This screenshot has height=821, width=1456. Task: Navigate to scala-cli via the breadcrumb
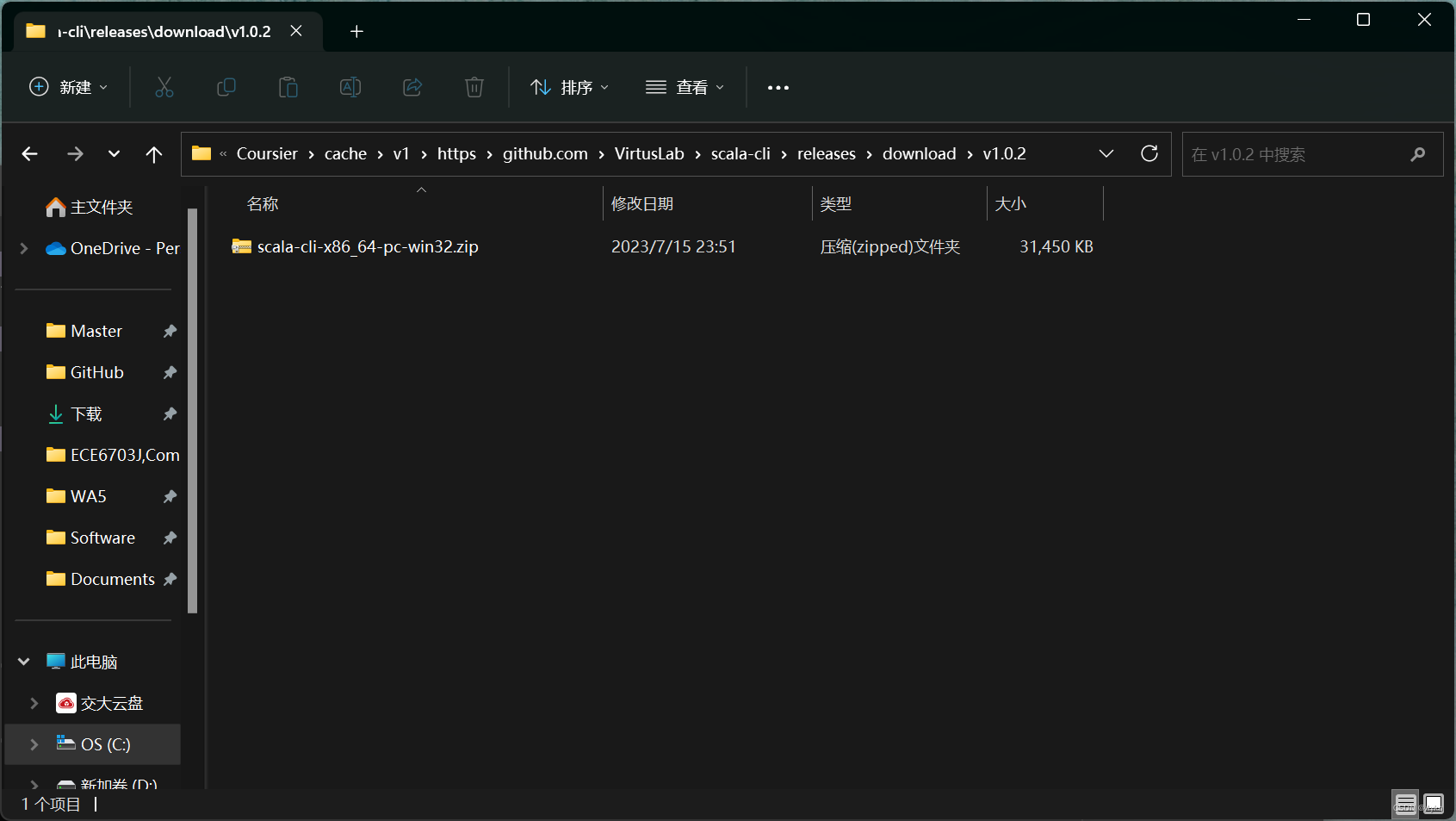740,153
